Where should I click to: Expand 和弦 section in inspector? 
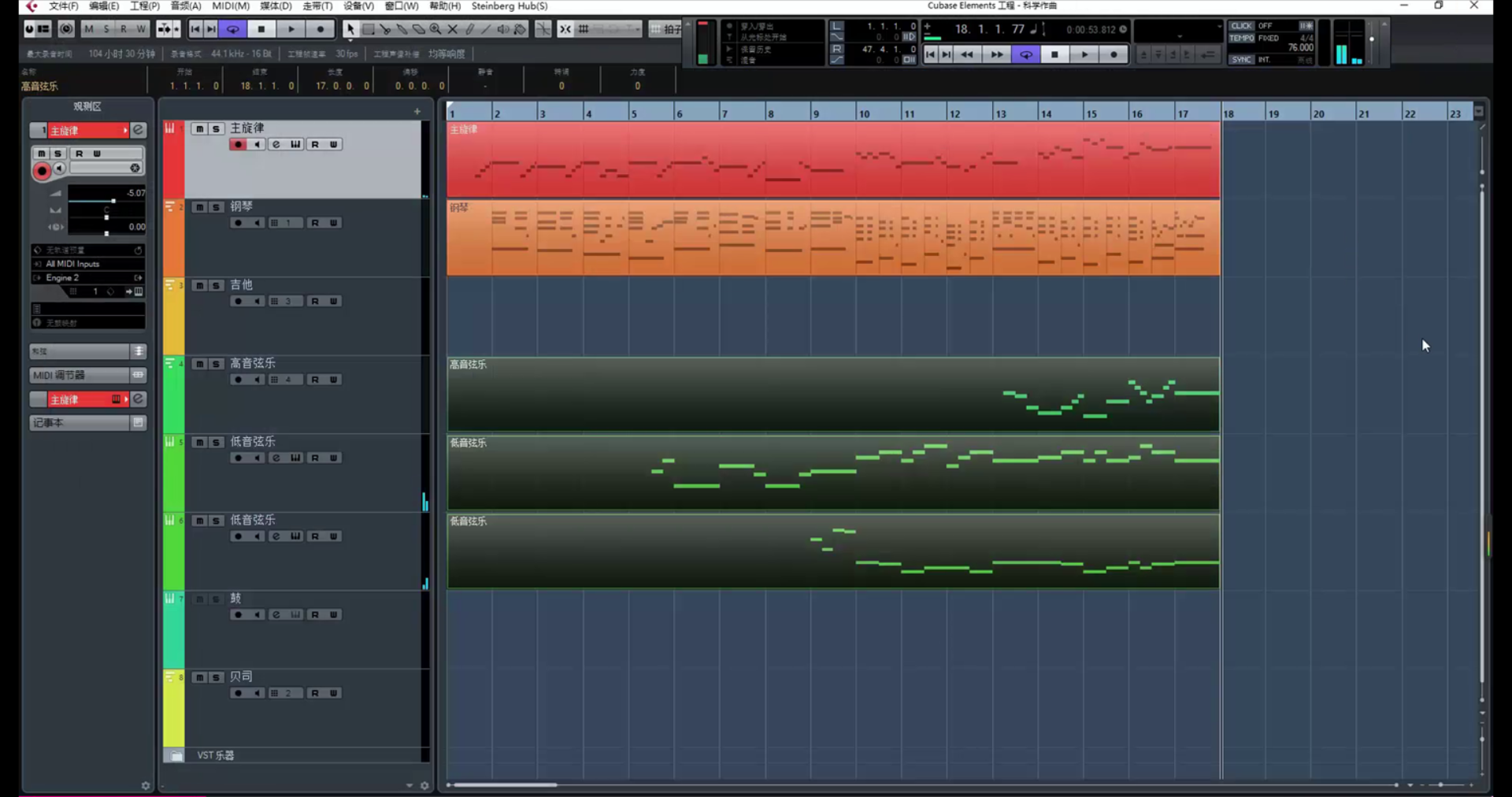tap(87, 351)
